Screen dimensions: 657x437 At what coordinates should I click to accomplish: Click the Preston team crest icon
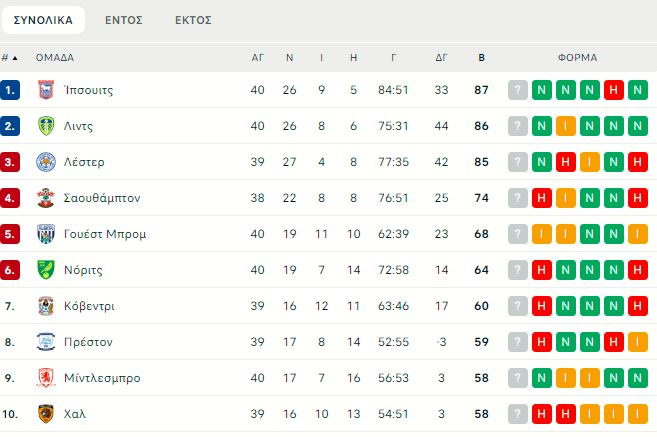click(45, 342)
